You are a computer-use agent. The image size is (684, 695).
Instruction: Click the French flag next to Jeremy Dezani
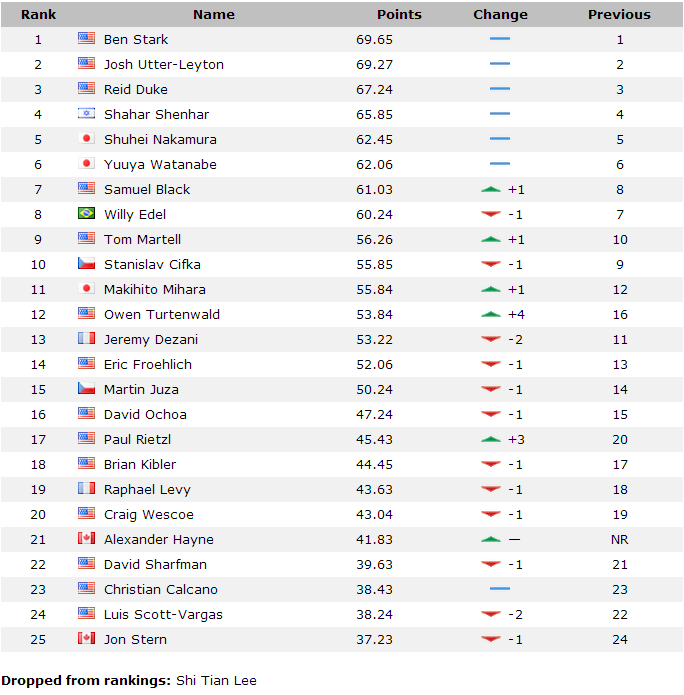(86, 339)
